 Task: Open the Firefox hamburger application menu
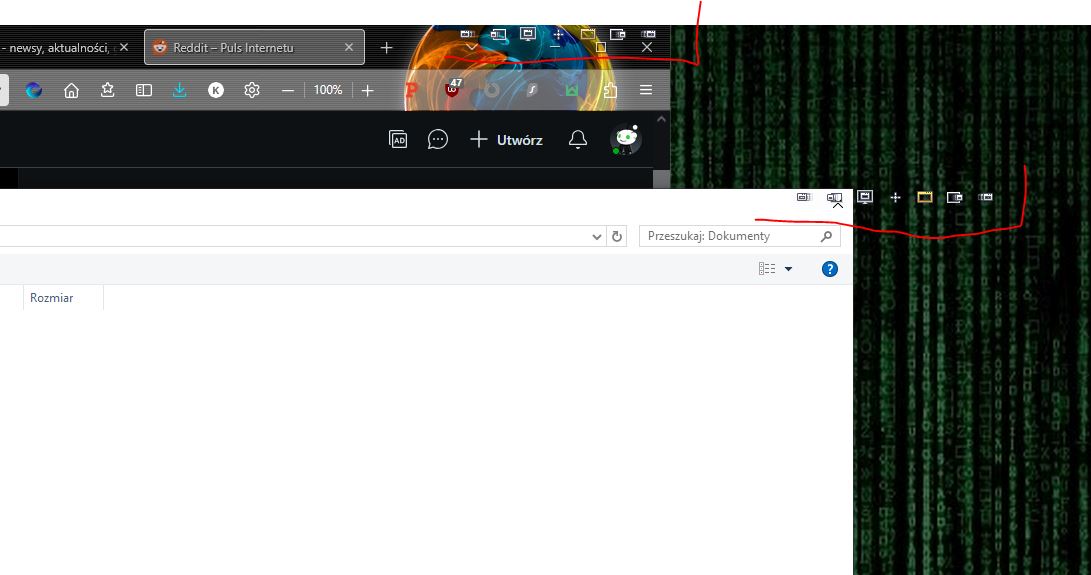pos(646,90)
